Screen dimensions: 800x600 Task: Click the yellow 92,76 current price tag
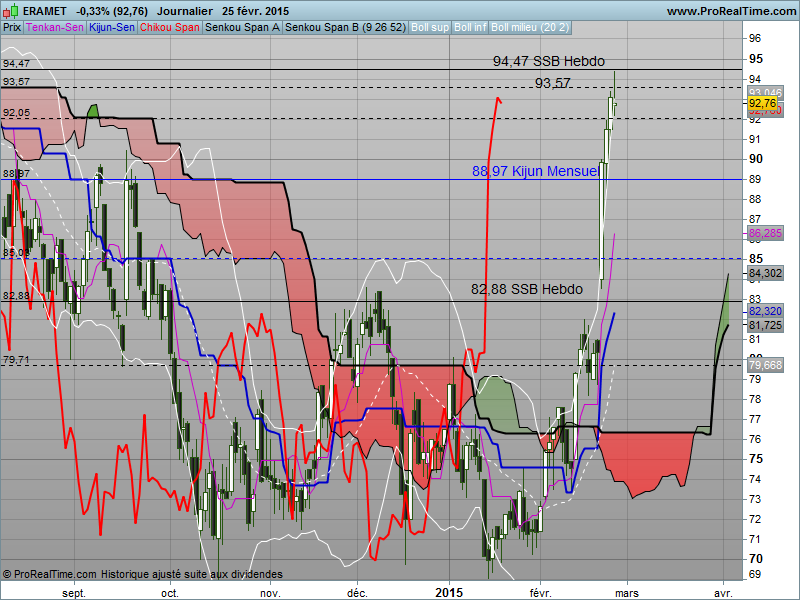pyautogui.click(x=763, y=104)
